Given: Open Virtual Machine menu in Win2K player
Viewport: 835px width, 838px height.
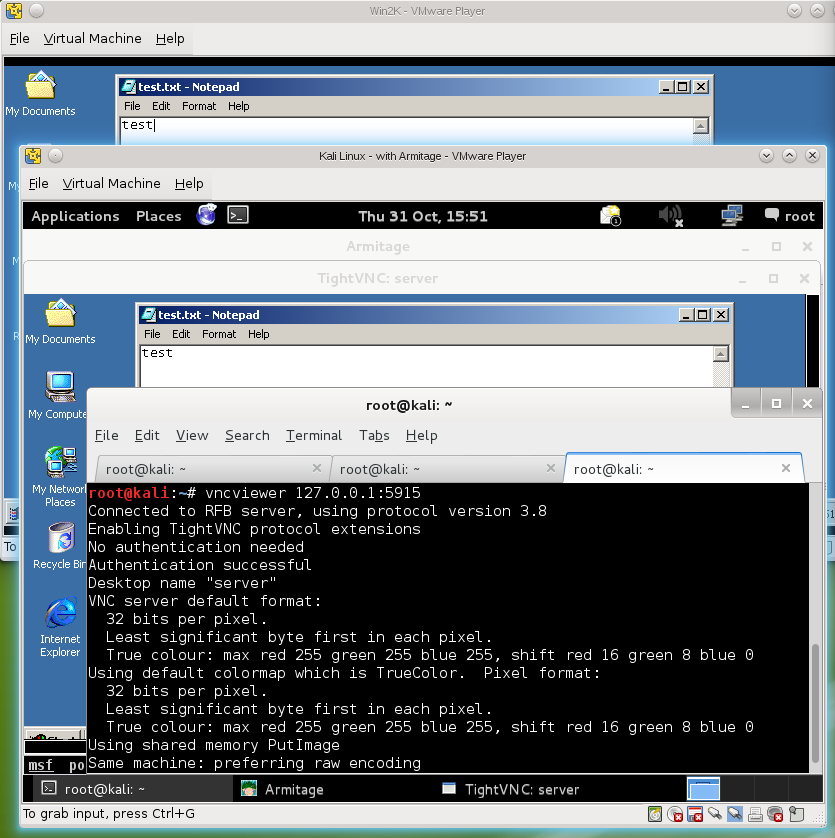Looking at the screenshot, I should tap(92, 38).
